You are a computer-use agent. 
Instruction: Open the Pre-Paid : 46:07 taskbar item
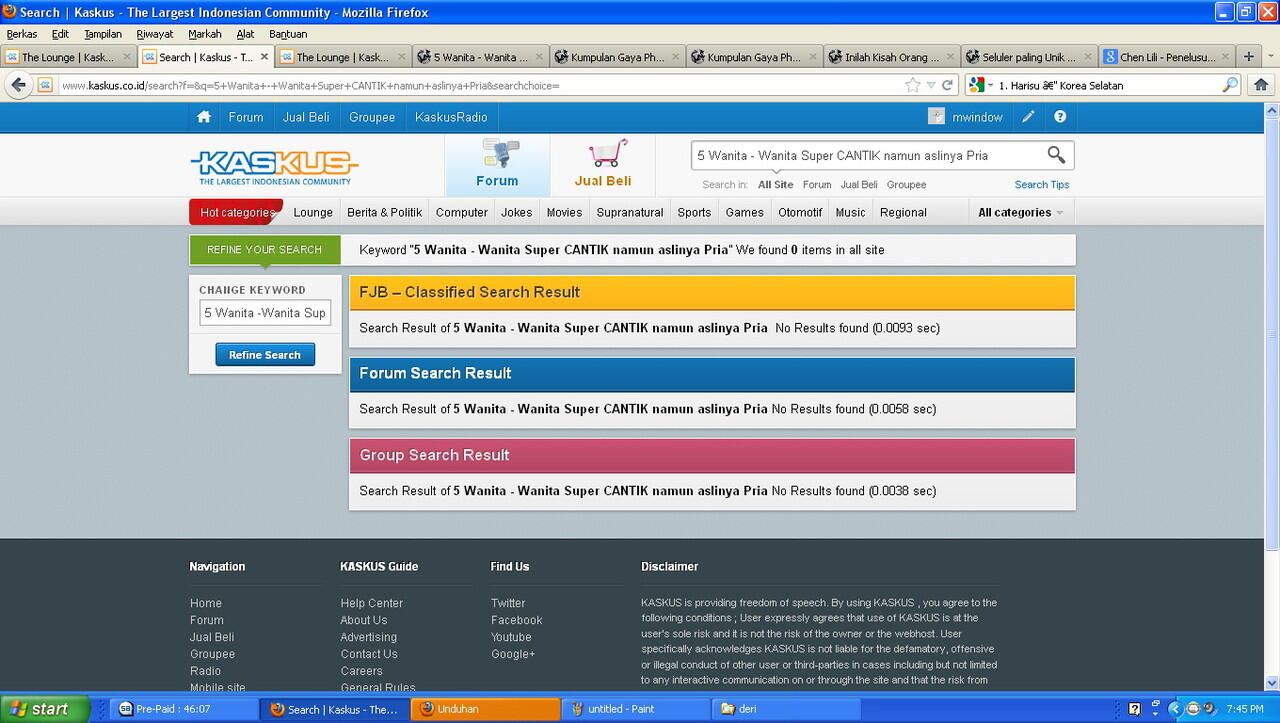point(183,709)
